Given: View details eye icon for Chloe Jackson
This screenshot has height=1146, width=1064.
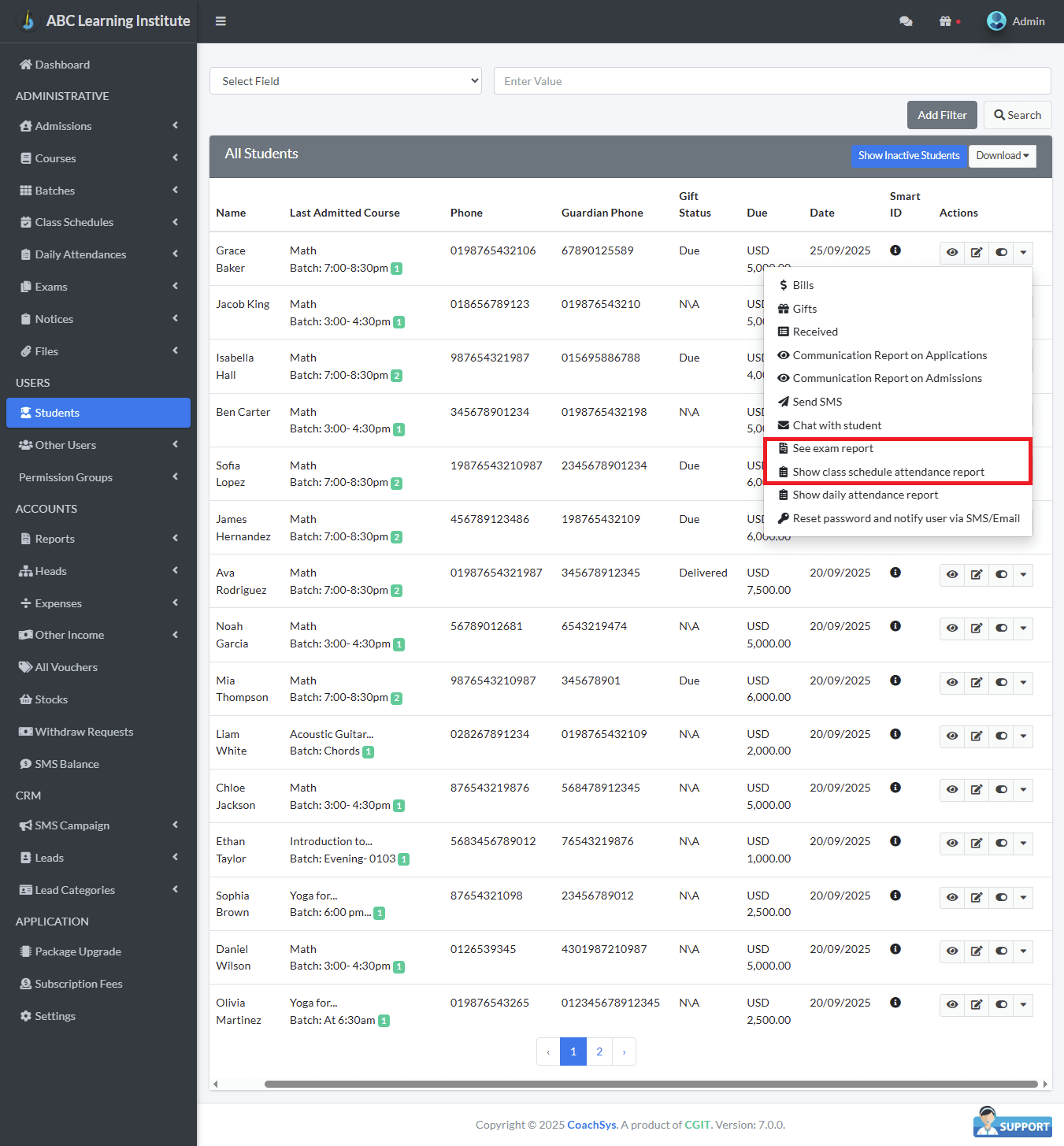Looking at the screenshot, I should coord(952,790).
